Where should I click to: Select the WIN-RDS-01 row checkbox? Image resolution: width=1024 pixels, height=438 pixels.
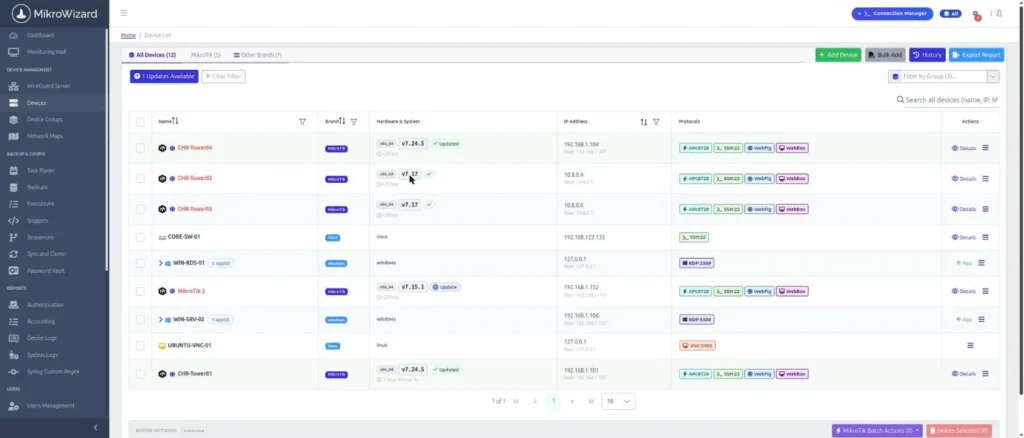140,263
